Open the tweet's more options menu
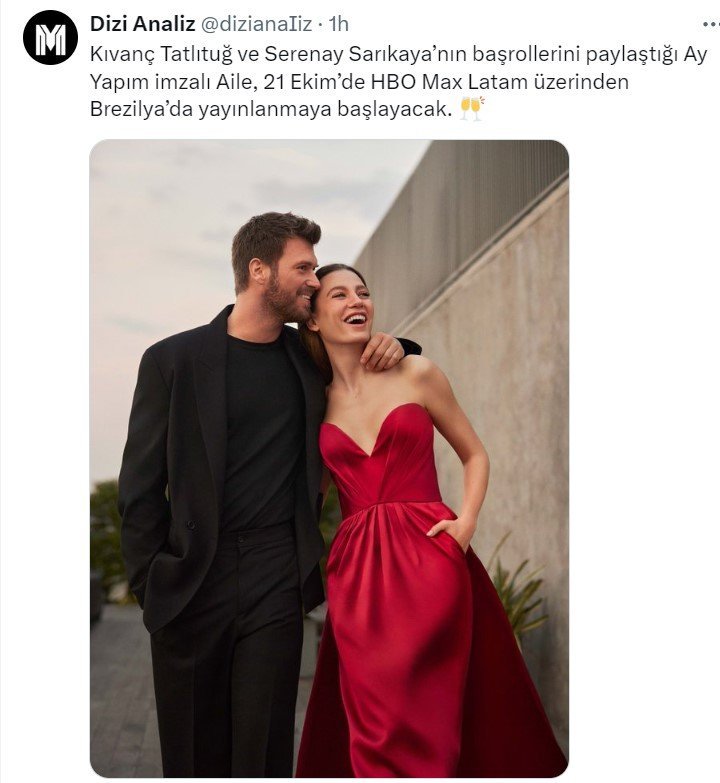This screenshot has height=783, width=720. (x=711, y=23)
